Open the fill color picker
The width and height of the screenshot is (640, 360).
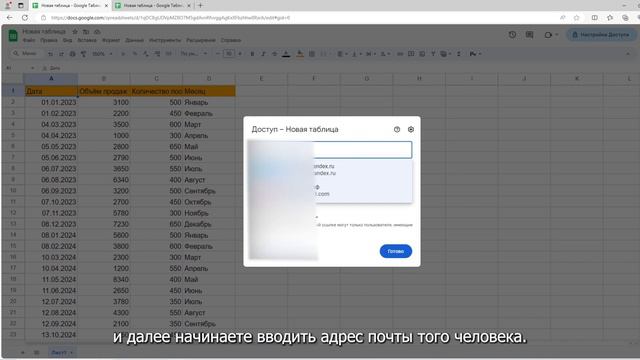coord(300,54)
